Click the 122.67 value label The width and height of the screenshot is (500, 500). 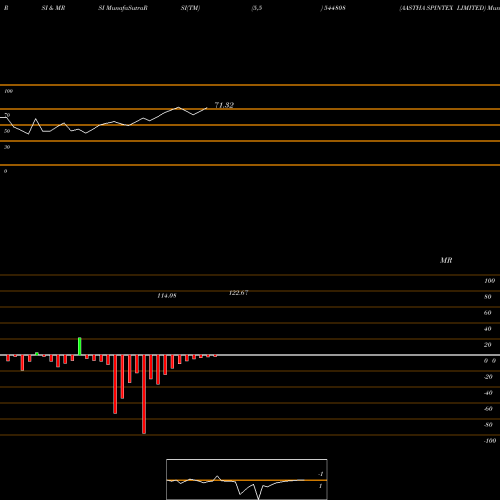(x=239, y=293)
